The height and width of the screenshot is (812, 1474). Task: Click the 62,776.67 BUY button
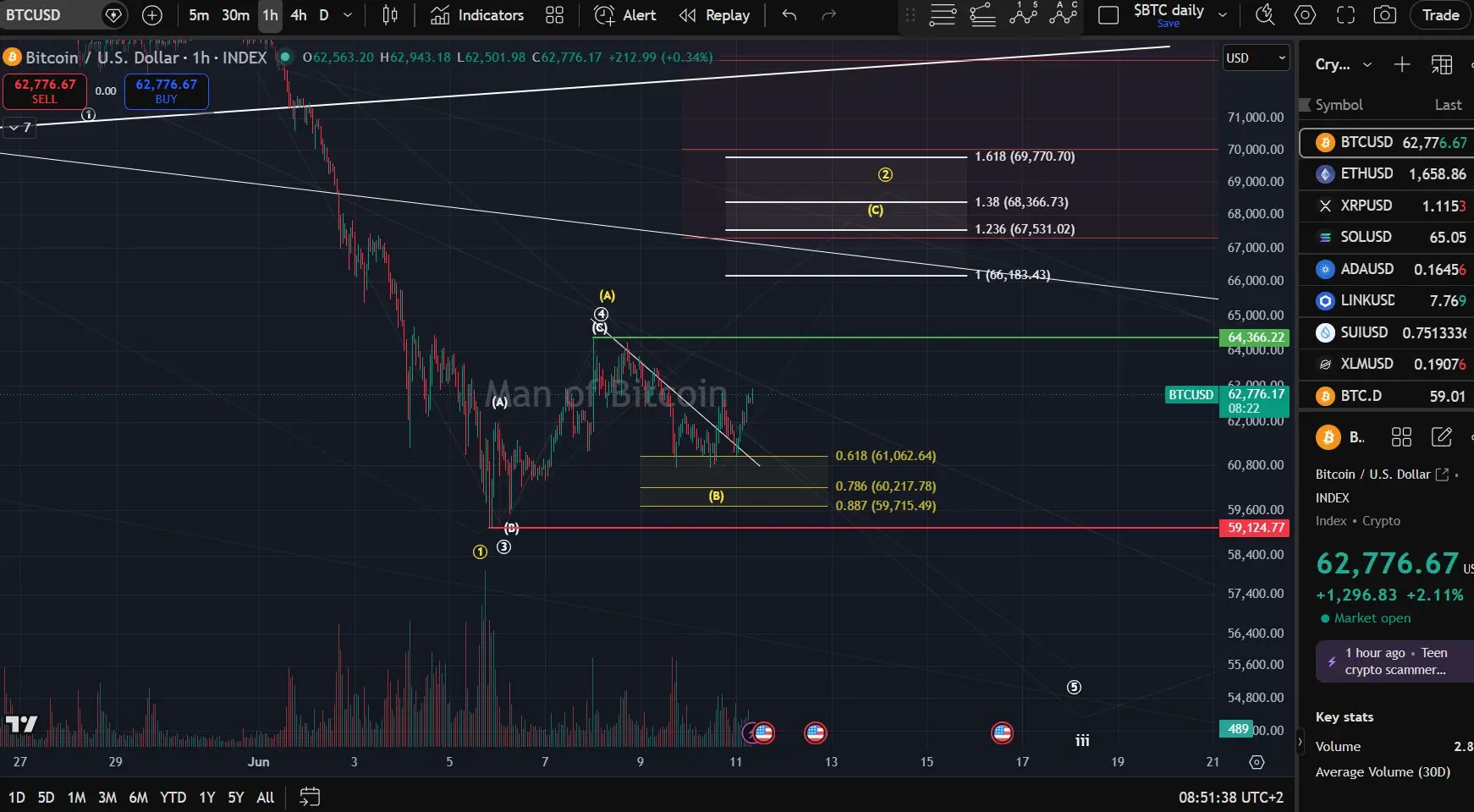pos(166,91)
